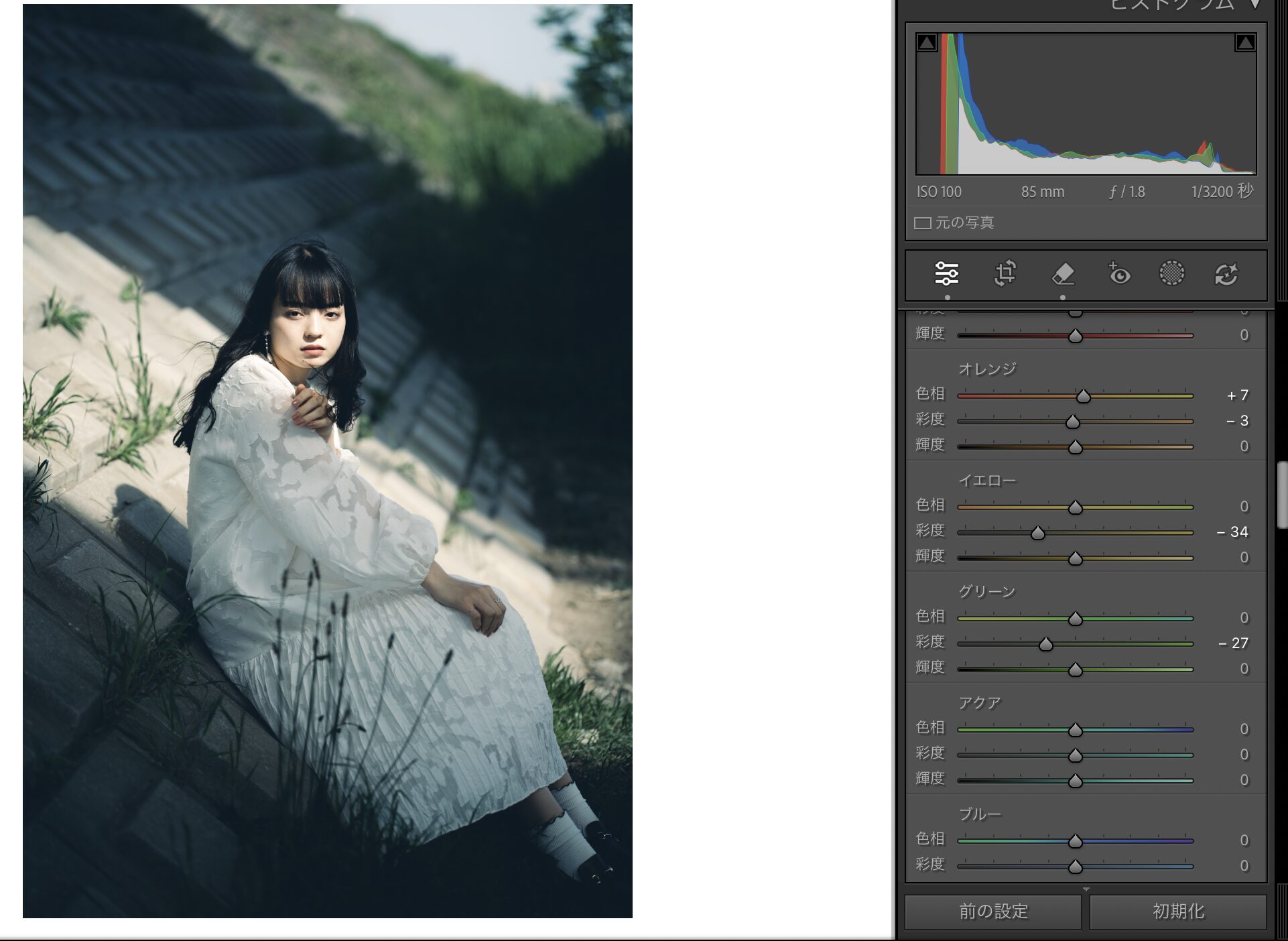Click the portrait photo preview

(327, 461)
